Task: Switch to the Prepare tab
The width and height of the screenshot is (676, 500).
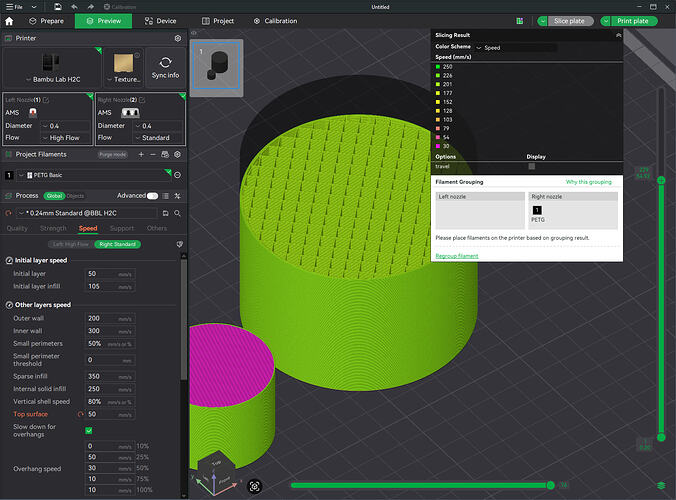Action: pyautogui.click(x=46, y=21)
